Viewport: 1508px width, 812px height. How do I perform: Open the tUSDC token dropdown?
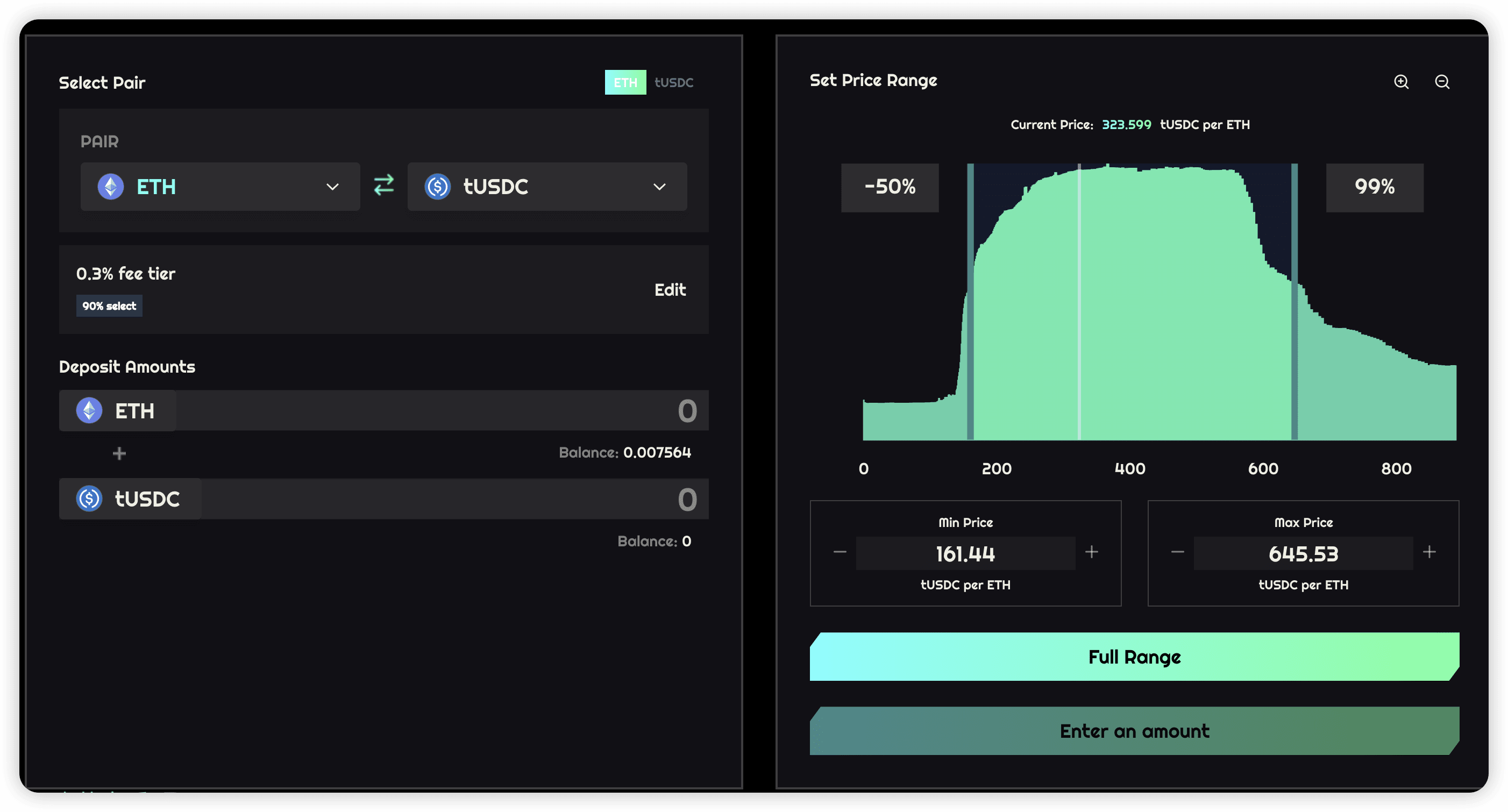click(x=659, y=187)
